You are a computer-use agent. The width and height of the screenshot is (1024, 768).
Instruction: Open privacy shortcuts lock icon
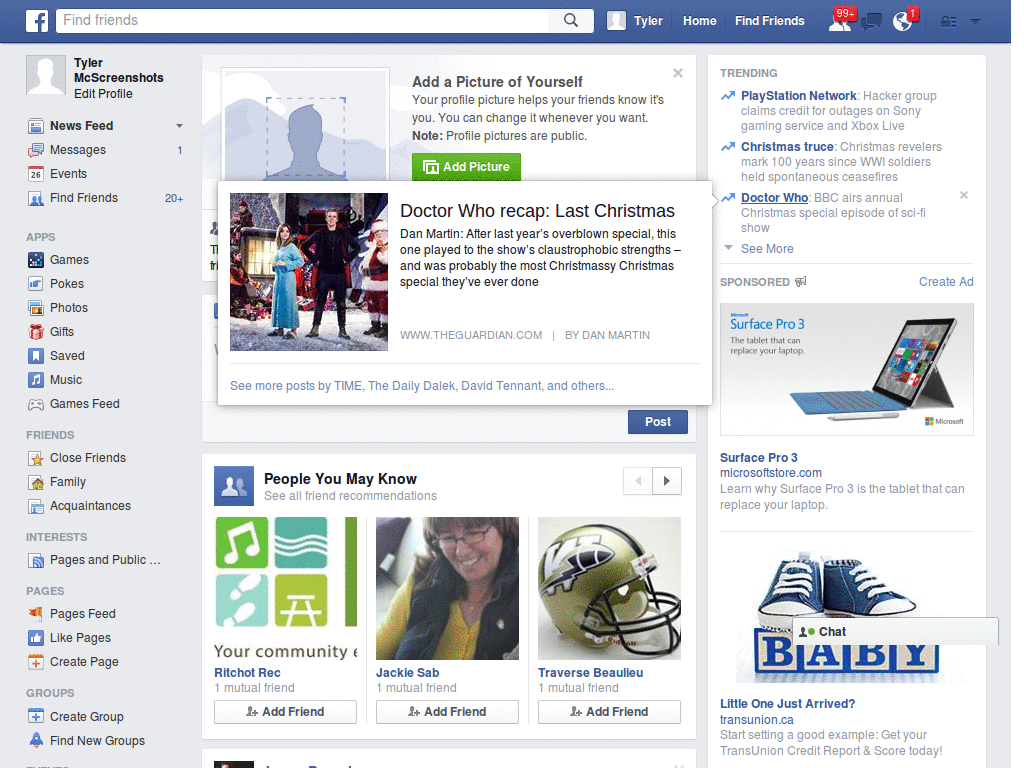click(x=948, y=22)
